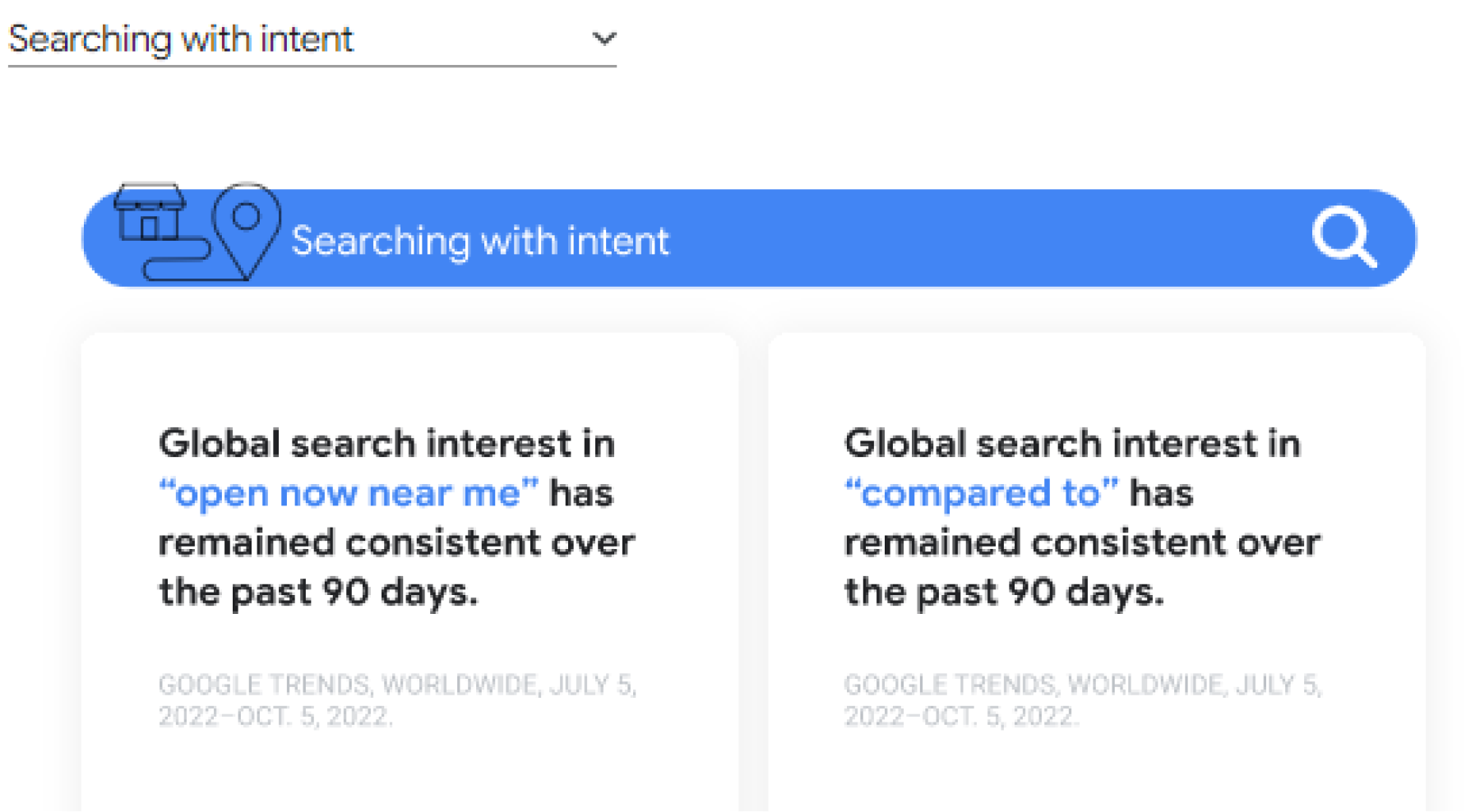
Task: Select the right card's "Global search interest in" heading
Action: [x=1072, y=444]
